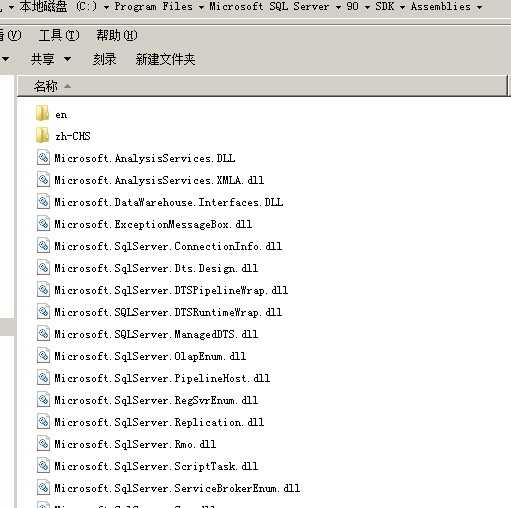The image size is (511, 508).
Task: Click the 新建文件夹 button
Action: click(165, 59)
